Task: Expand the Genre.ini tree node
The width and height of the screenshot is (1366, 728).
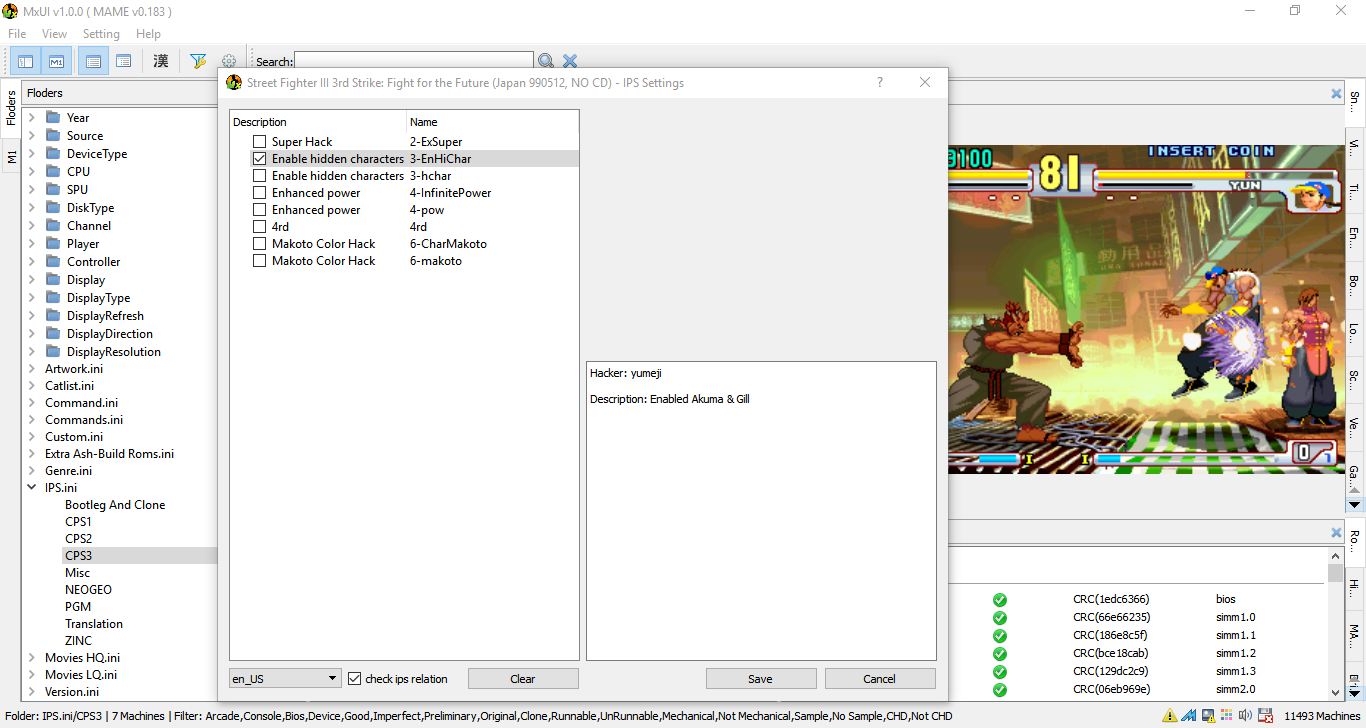Action: [32, 471]
